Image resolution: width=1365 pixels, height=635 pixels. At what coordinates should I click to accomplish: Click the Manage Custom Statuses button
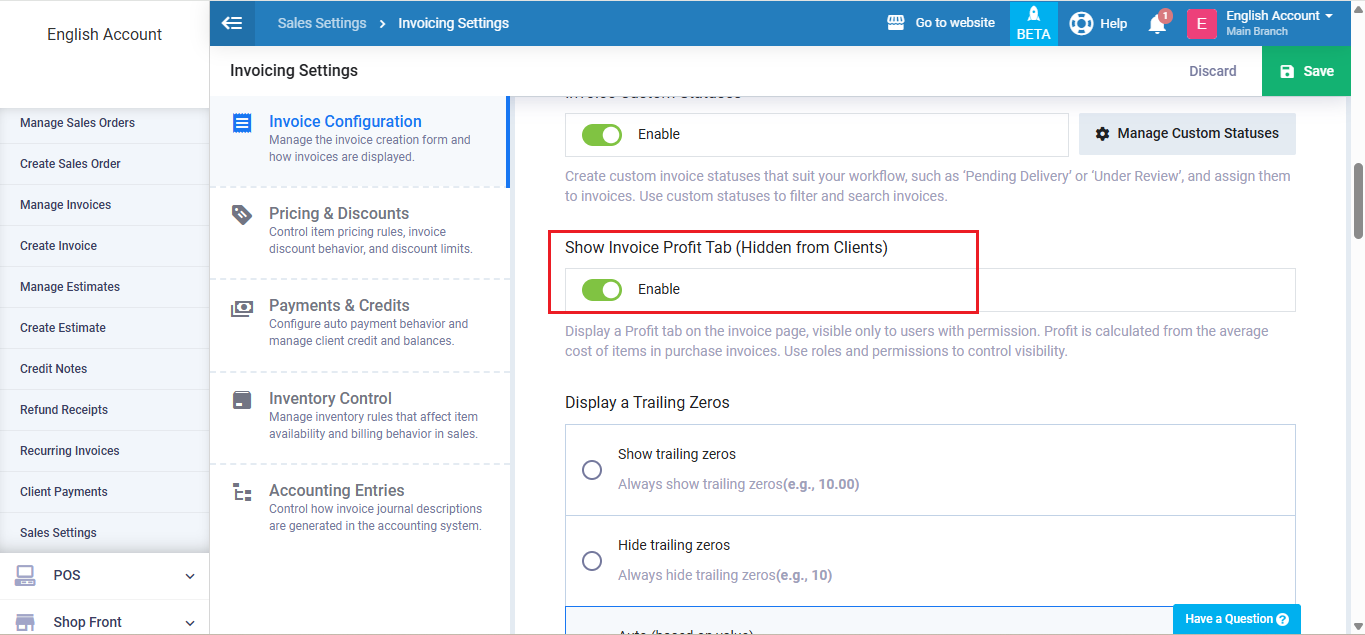[x=1187, y=134]
